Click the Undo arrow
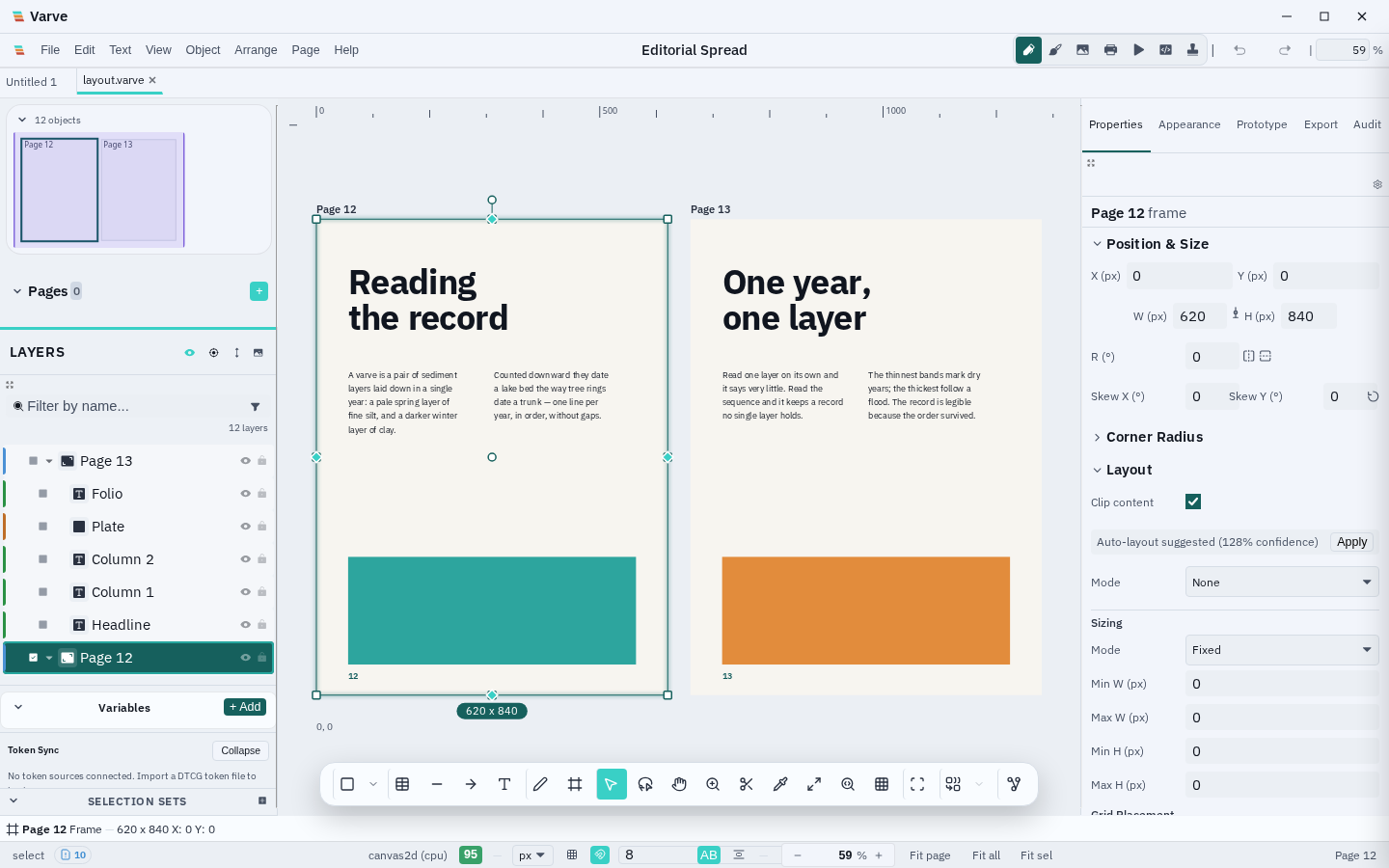Image resolution: width=1389 pixels, height=868 pixels. (x=1239, y=50)
